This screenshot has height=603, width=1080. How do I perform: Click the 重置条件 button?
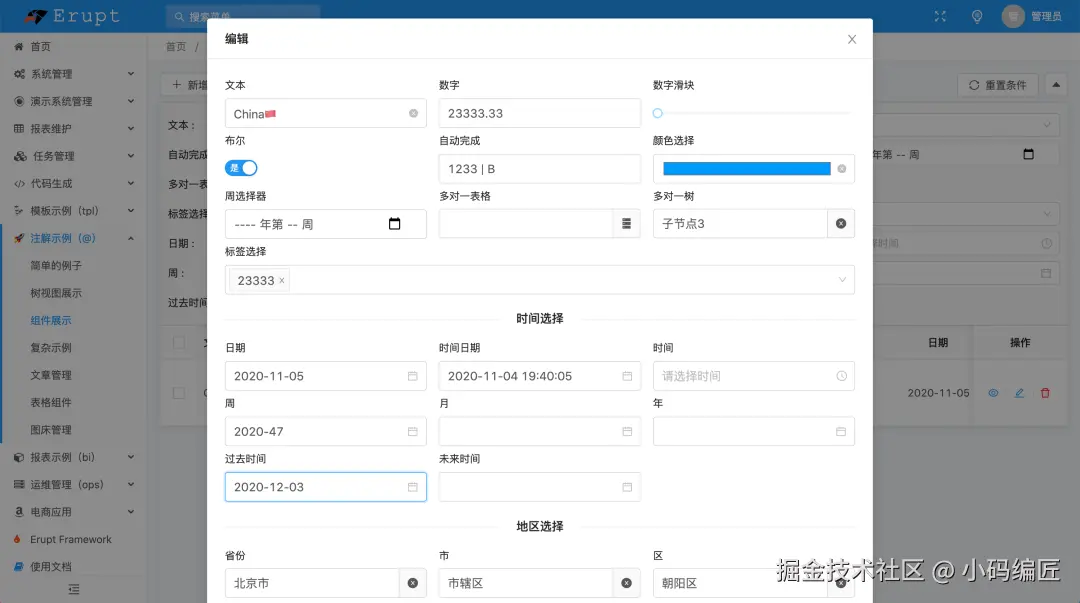[998, 85]
